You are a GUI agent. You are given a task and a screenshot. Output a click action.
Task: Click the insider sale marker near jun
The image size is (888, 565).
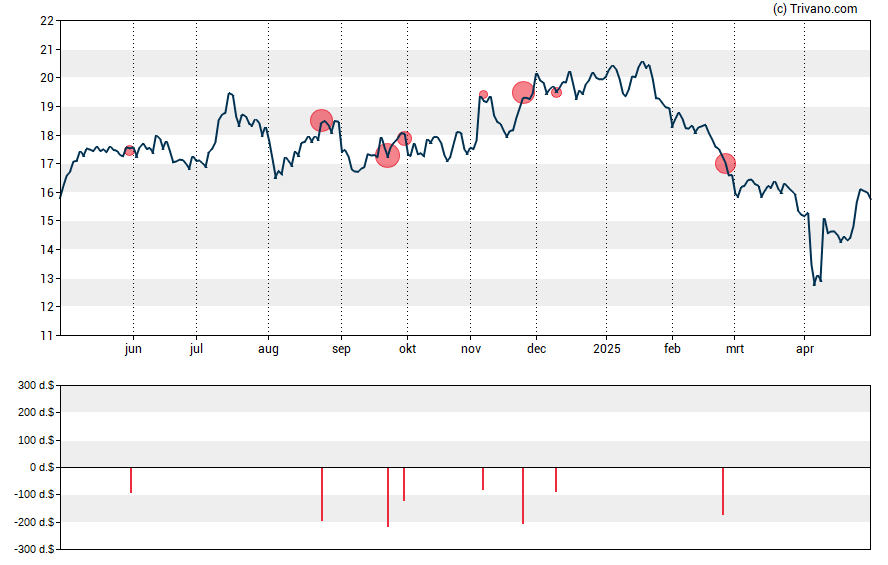pyautogui.click(x=130, y=151)
